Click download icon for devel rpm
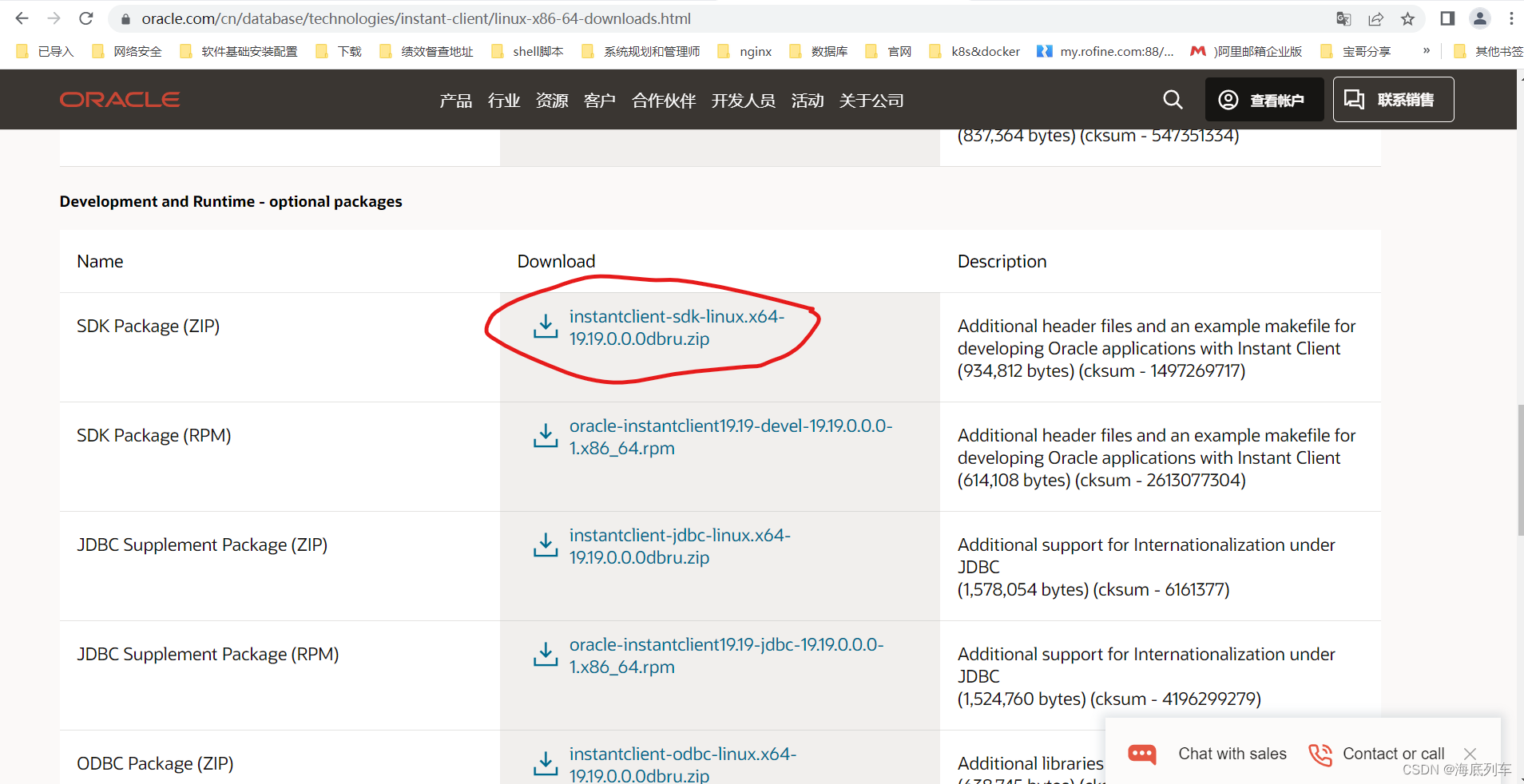Image resolution: width=1524 pixels, height=784 pixels. (546, 435)
